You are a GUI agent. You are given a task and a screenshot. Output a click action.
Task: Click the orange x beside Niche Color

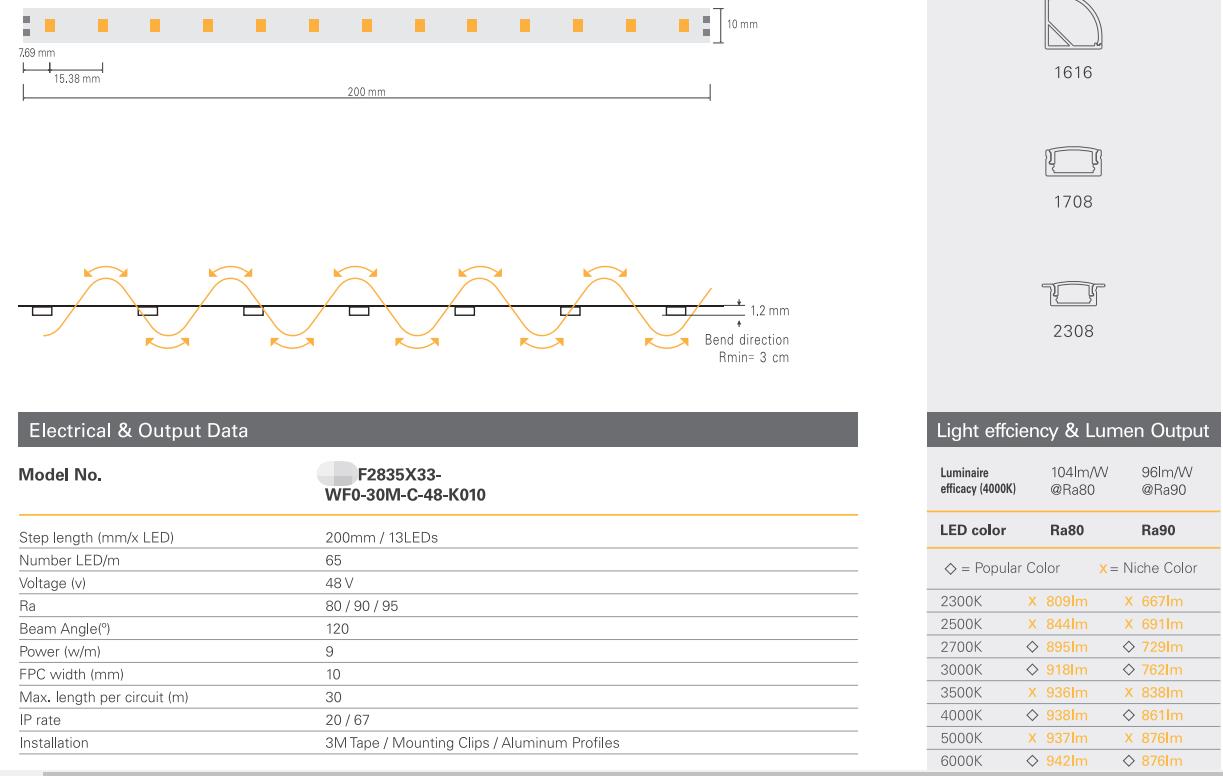(1101, 568)
